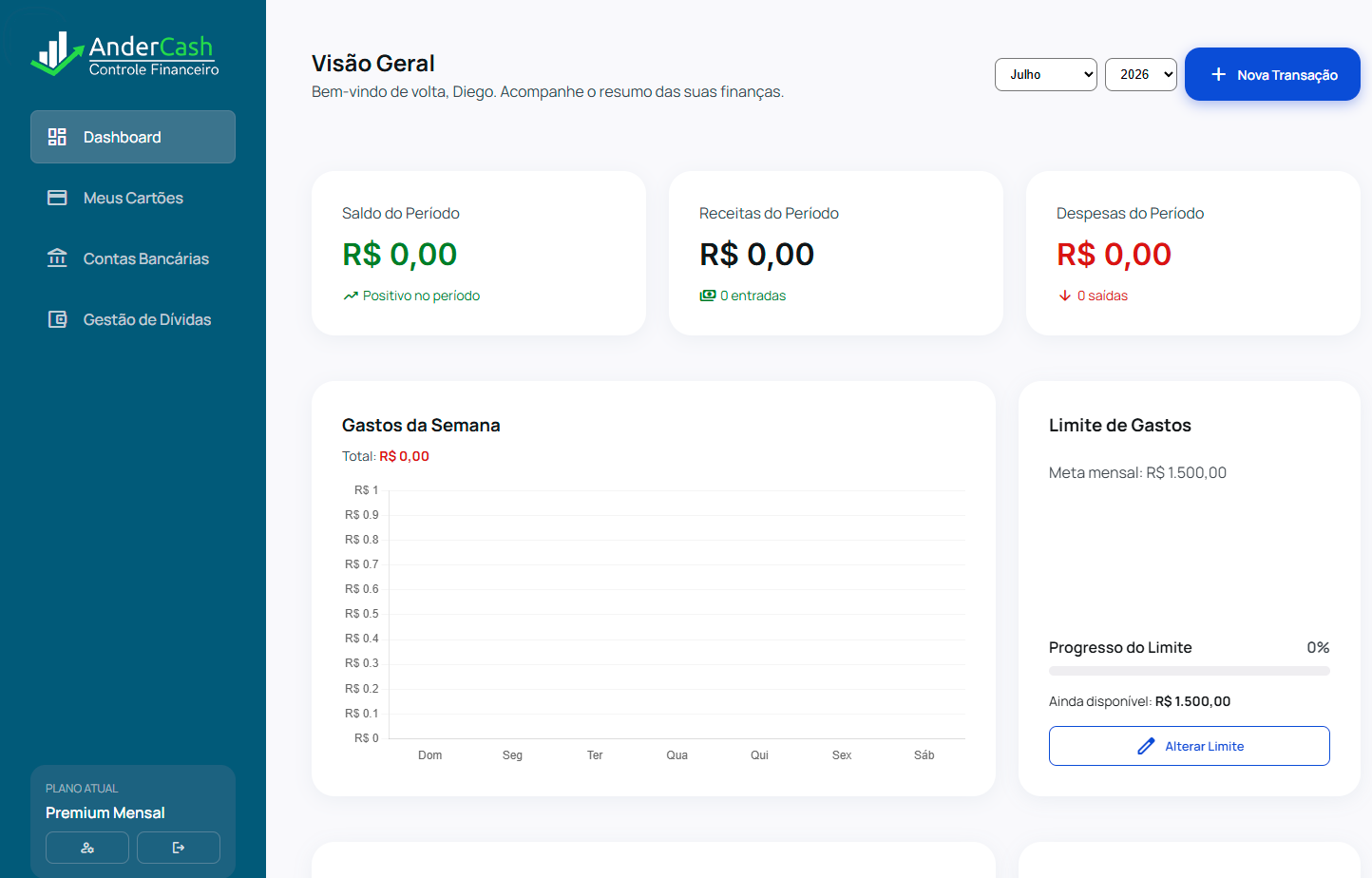The height and width of the screenshot is (878, 1372).
Task: Click the Progresso do Limite label
Action: coord(1120,647)
